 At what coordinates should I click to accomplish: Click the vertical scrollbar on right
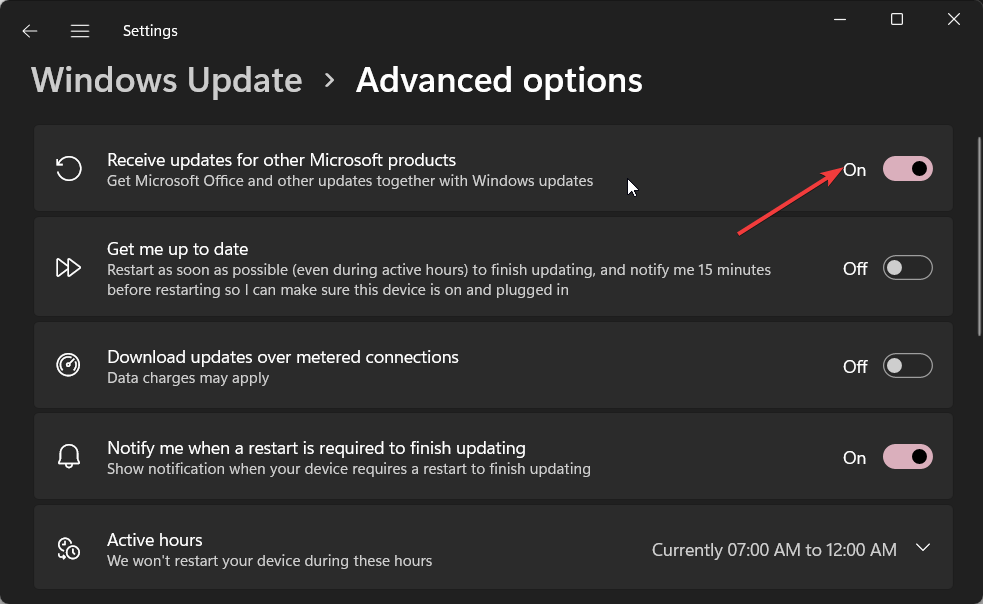point(979,235)
